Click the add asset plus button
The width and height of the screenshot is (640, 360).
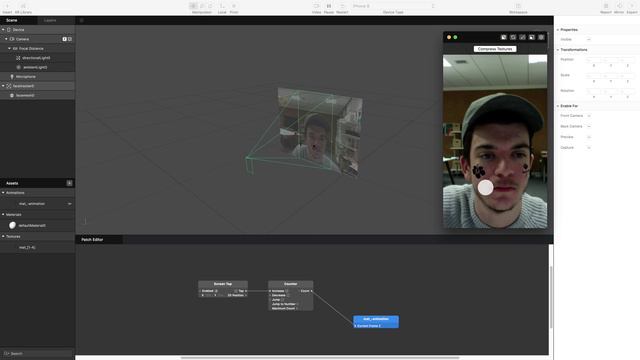(69, 183)
